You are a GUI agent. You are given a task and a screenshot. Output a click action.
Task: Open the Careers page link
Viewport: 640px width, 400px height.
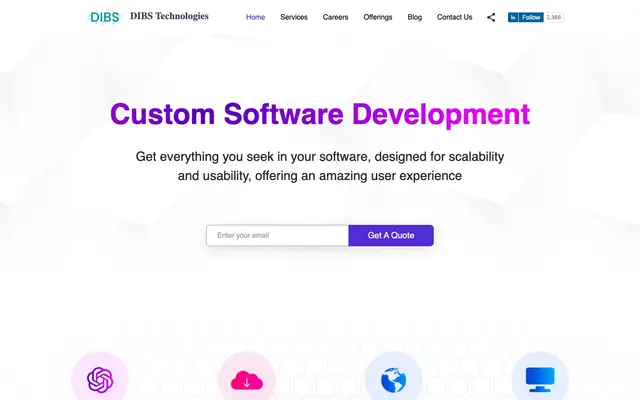coord(336,17)
